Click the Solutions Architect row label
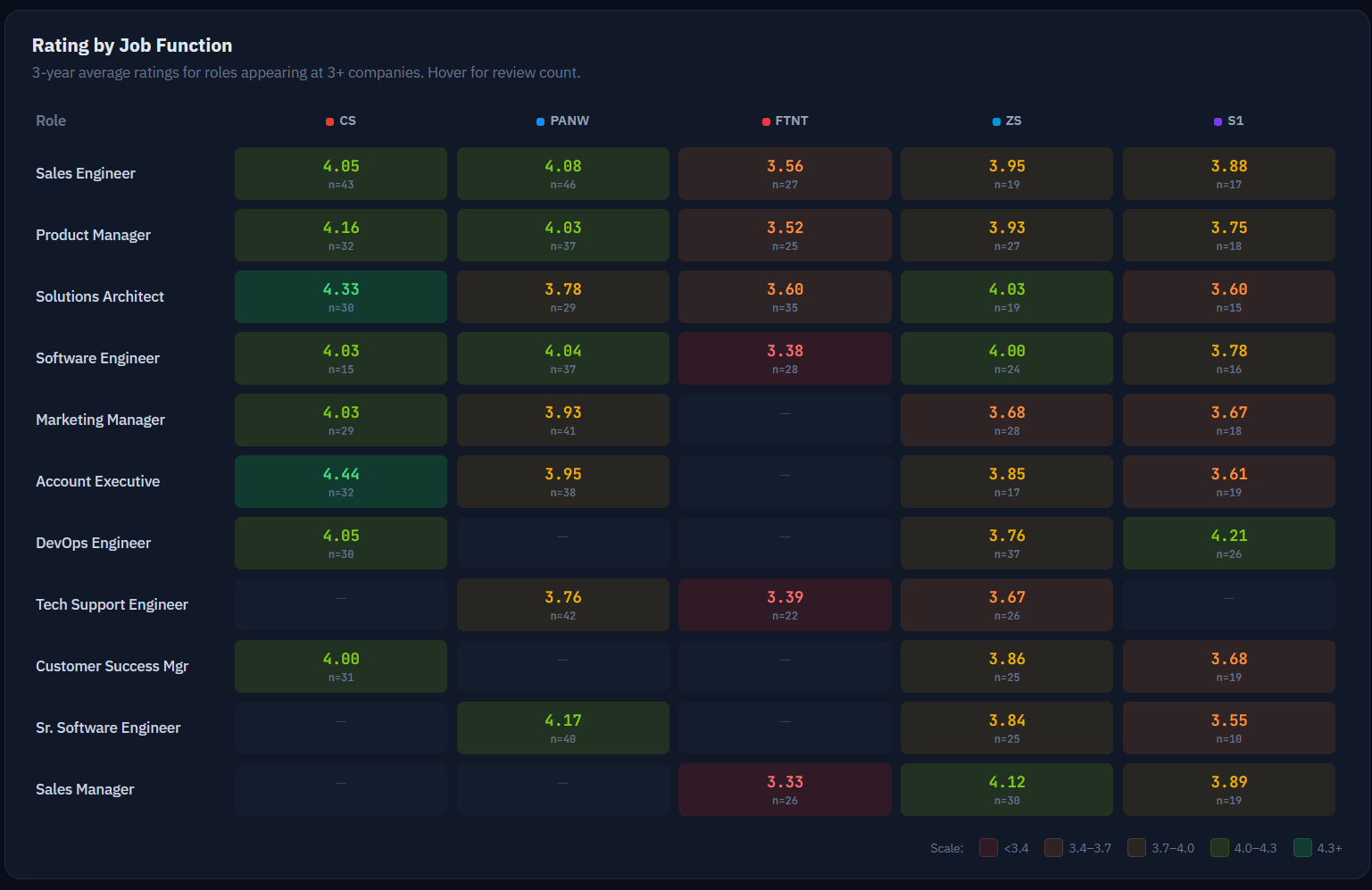 [x=100, y=296]
